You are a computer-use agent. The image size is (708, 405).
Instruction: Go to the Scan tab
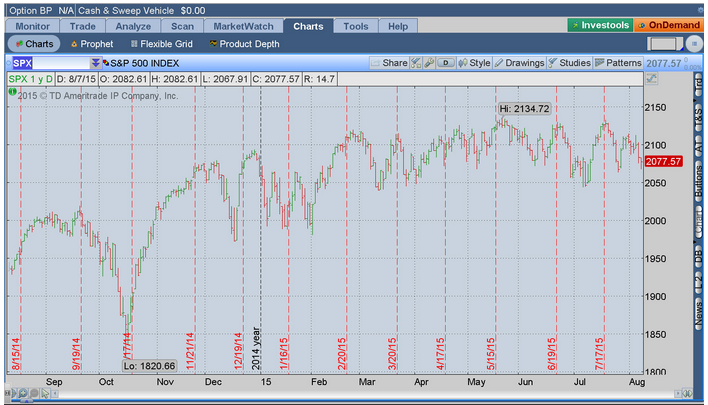182,26
